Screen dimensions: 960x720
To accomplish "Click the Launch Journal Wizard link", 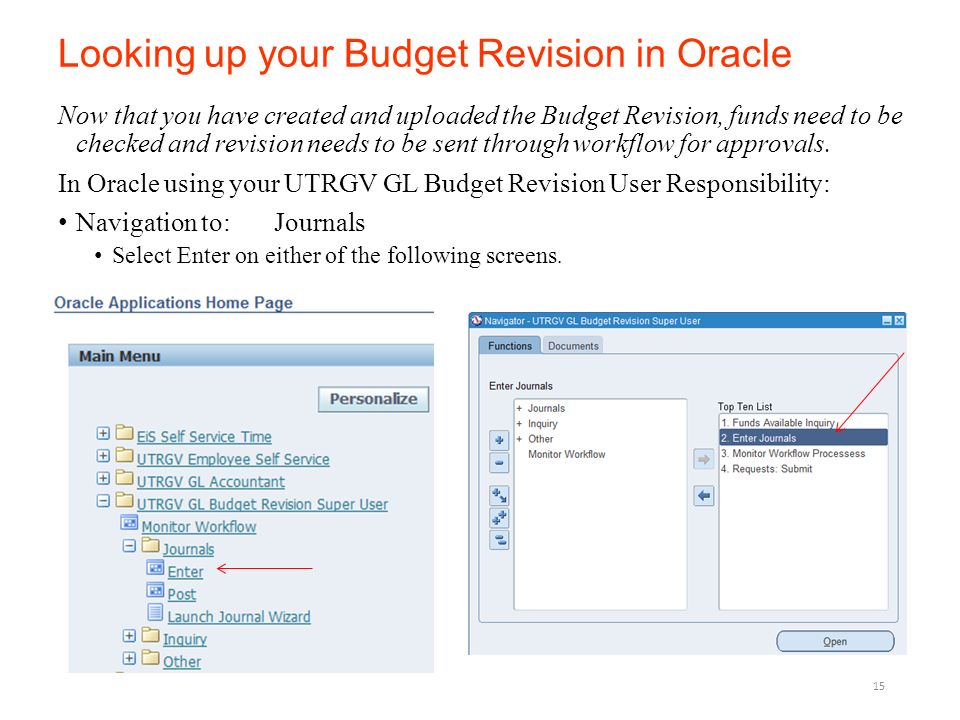I will [x=239, y=617].
